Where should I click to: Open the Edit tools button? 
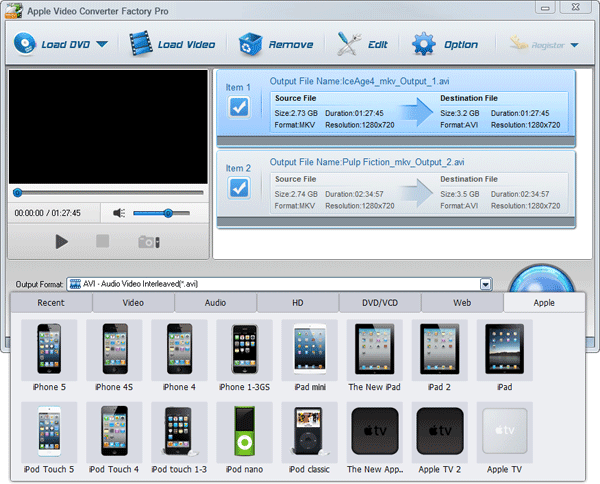[x=362, y=44]
